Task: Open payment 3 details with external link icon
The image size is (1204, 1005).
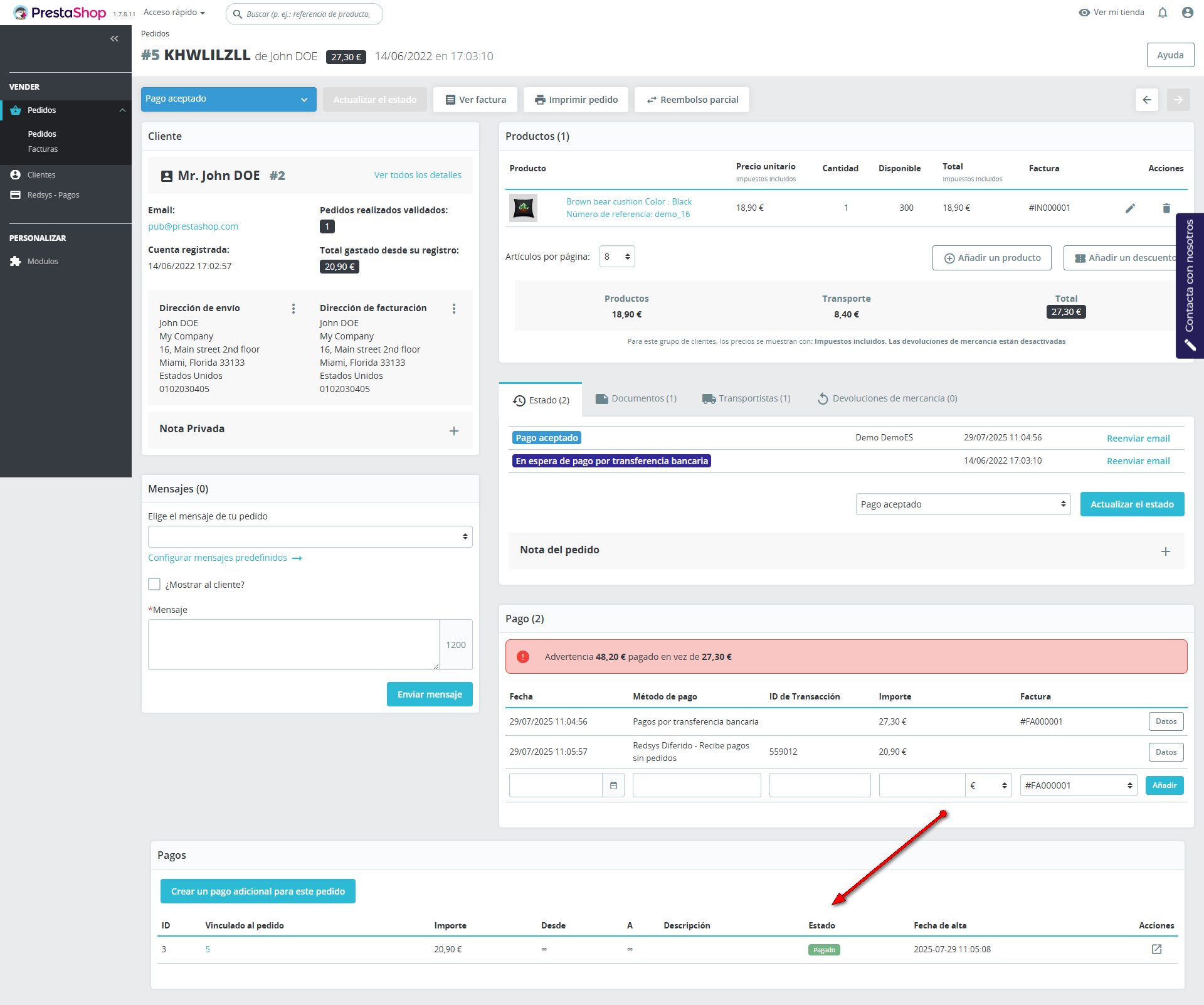Action: pos(1156,949)
